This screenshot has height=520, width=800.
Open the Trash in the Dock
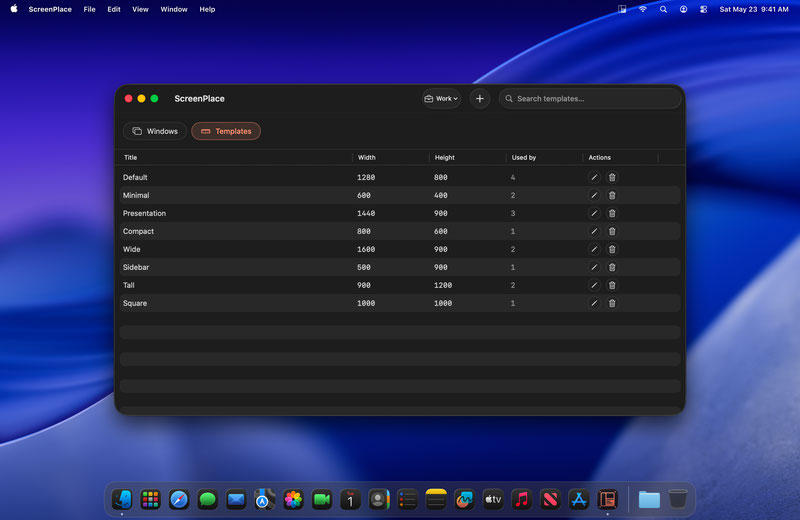click(x=678, y=499)
